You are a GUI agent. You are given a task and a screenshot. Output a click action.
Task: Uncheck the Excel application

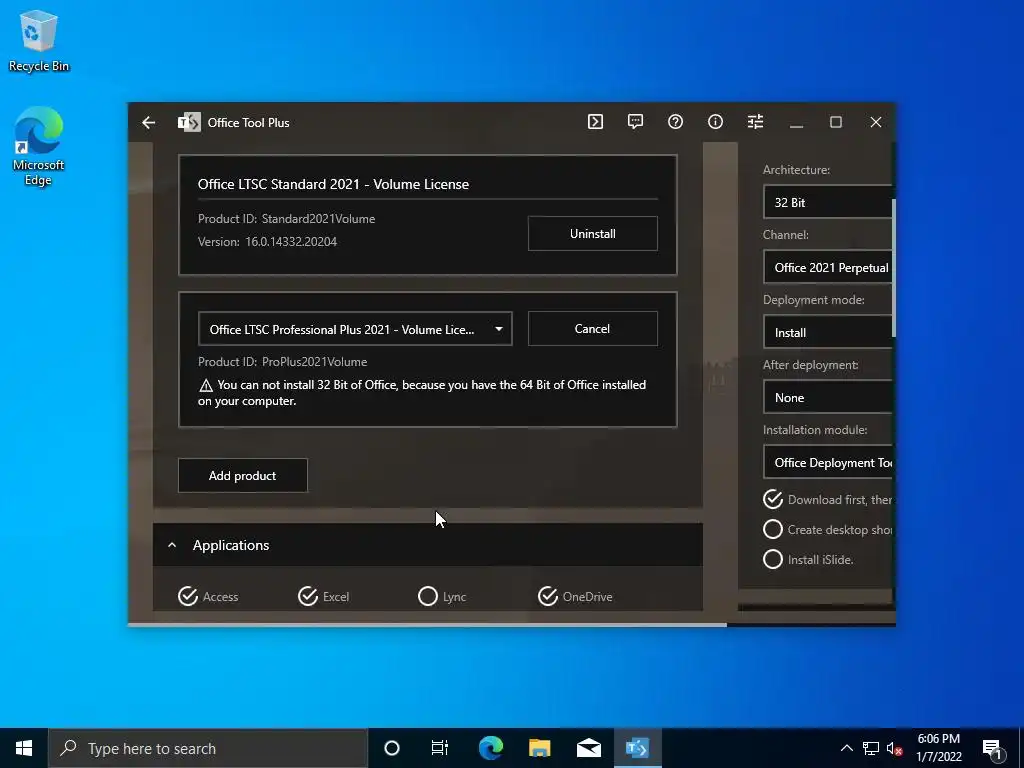click(x=308, y=596)
